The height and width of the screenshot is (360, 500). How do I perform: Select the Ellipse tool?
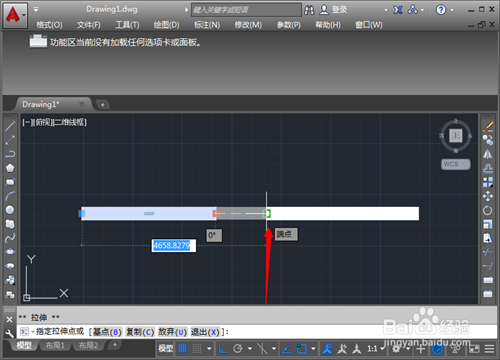10,252
